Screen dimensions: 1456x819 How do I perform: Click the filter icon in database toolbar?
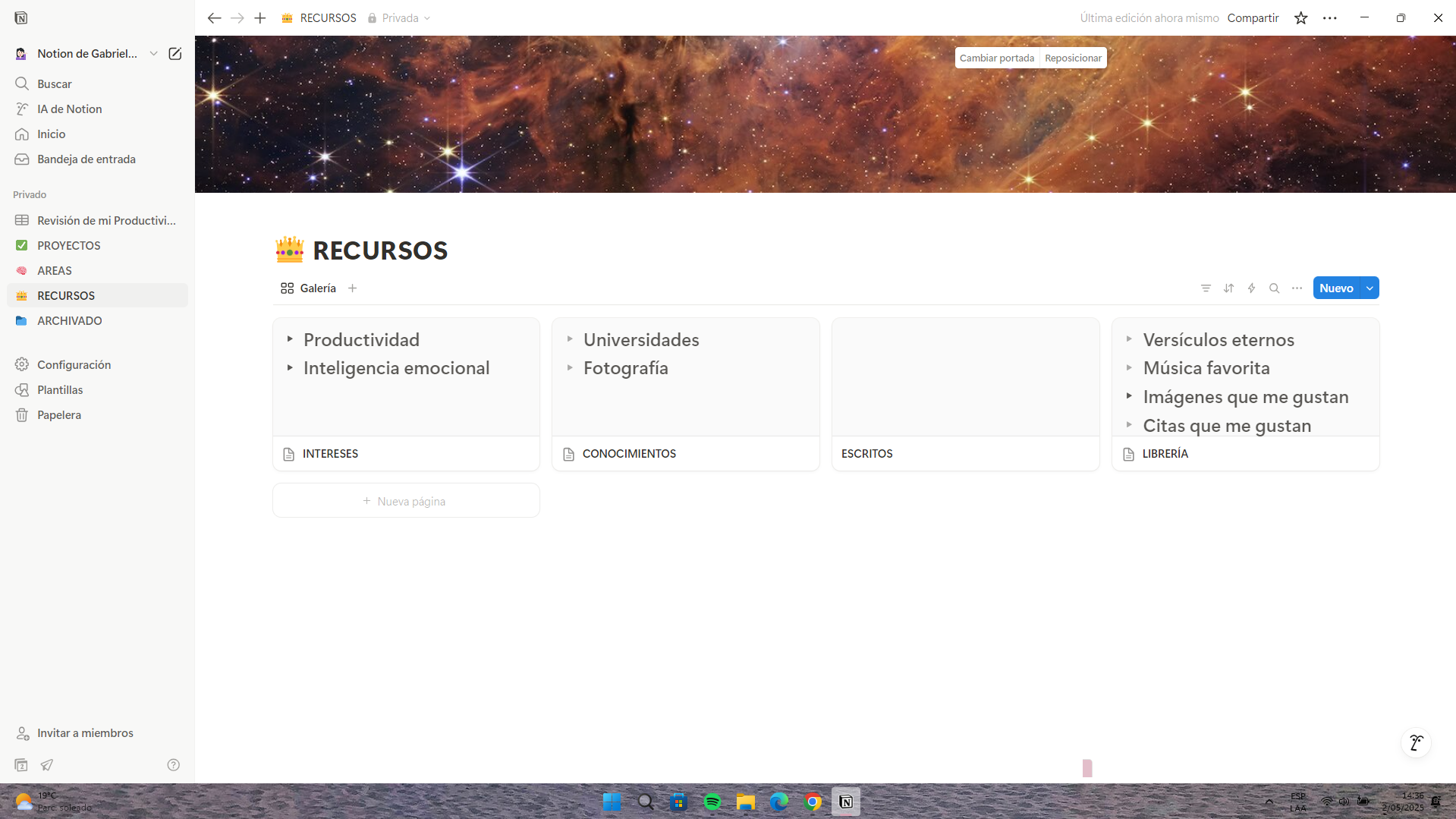(1206, 288)
